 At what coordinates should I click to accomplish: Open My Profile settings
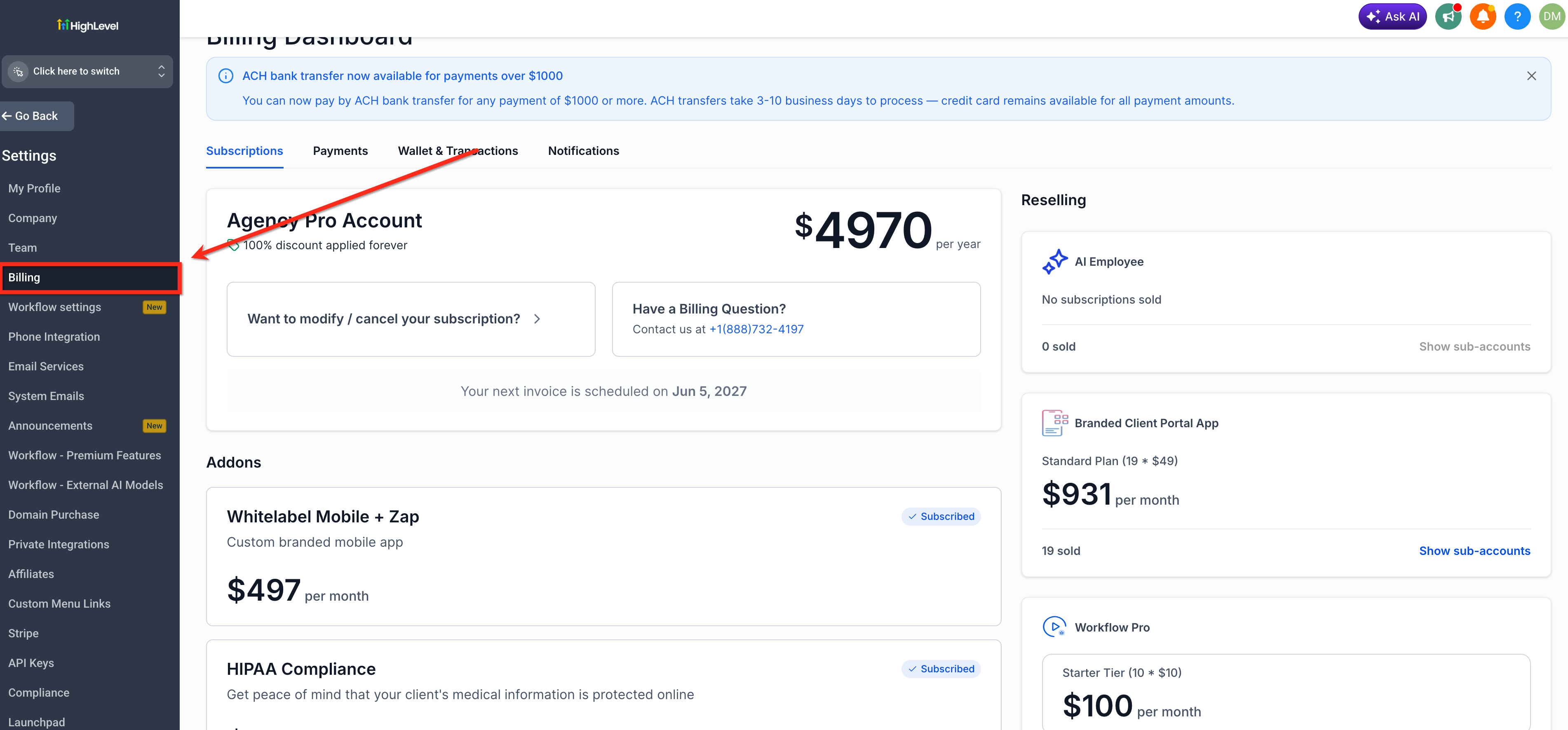34,189
